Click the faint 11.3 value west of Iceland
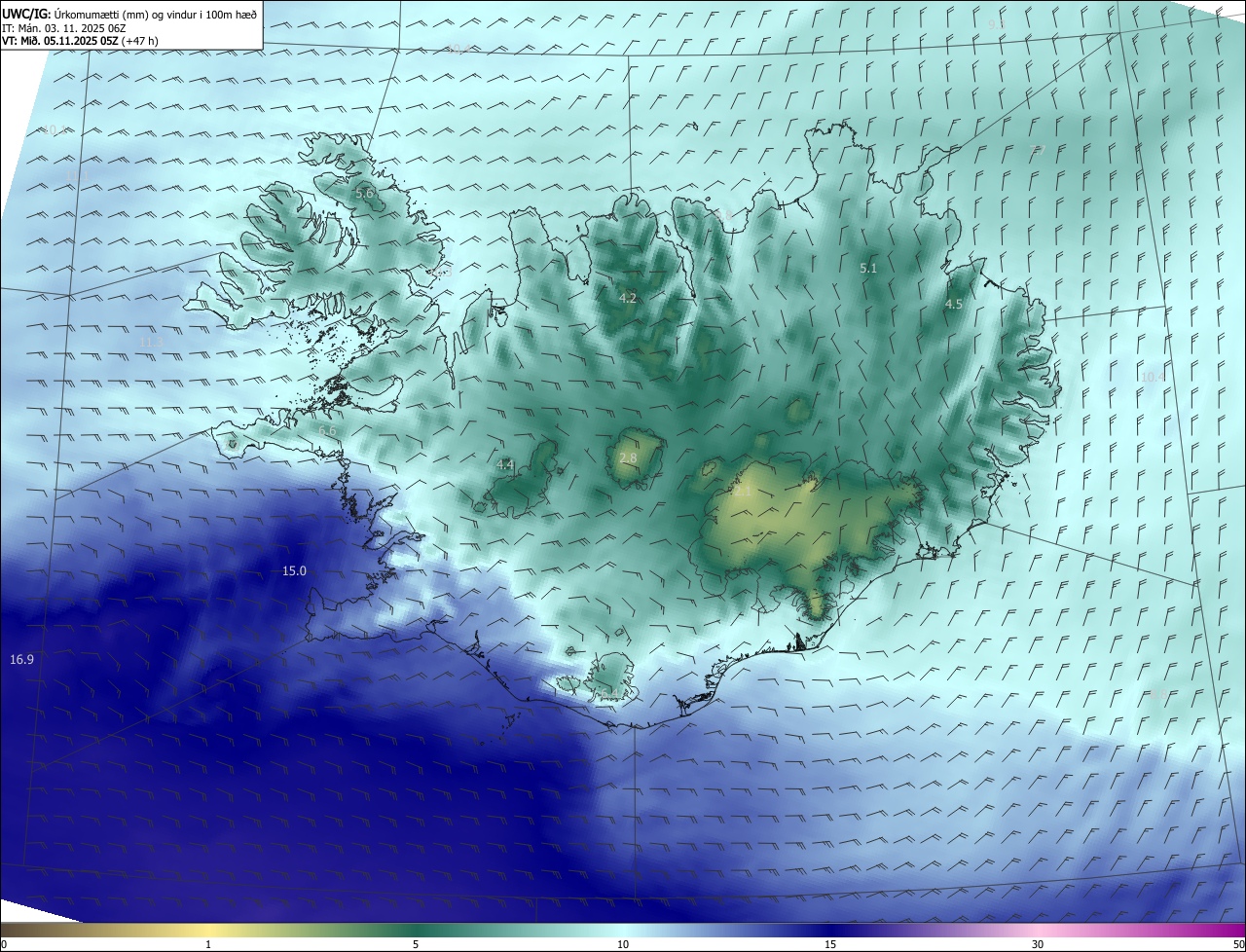Viewport: 1246px width, 952px height. [x=151, y=343]
